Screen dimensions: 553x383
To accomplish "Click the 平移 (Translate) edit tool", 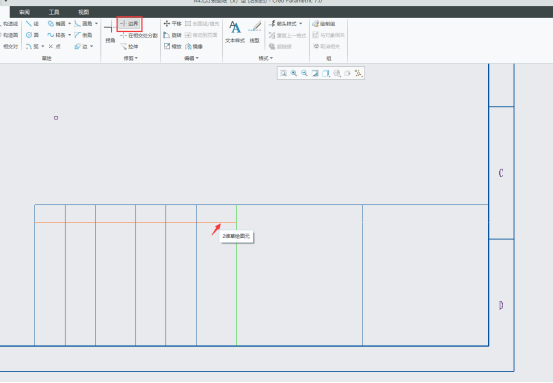I will click(172, 24).
